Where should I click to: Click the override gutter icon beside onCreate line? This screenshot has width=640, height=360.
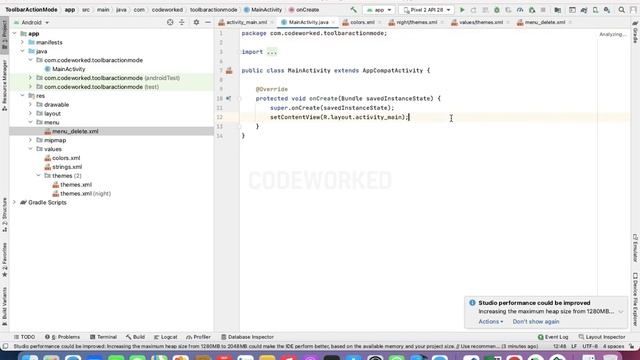click(x=229, y=98)
